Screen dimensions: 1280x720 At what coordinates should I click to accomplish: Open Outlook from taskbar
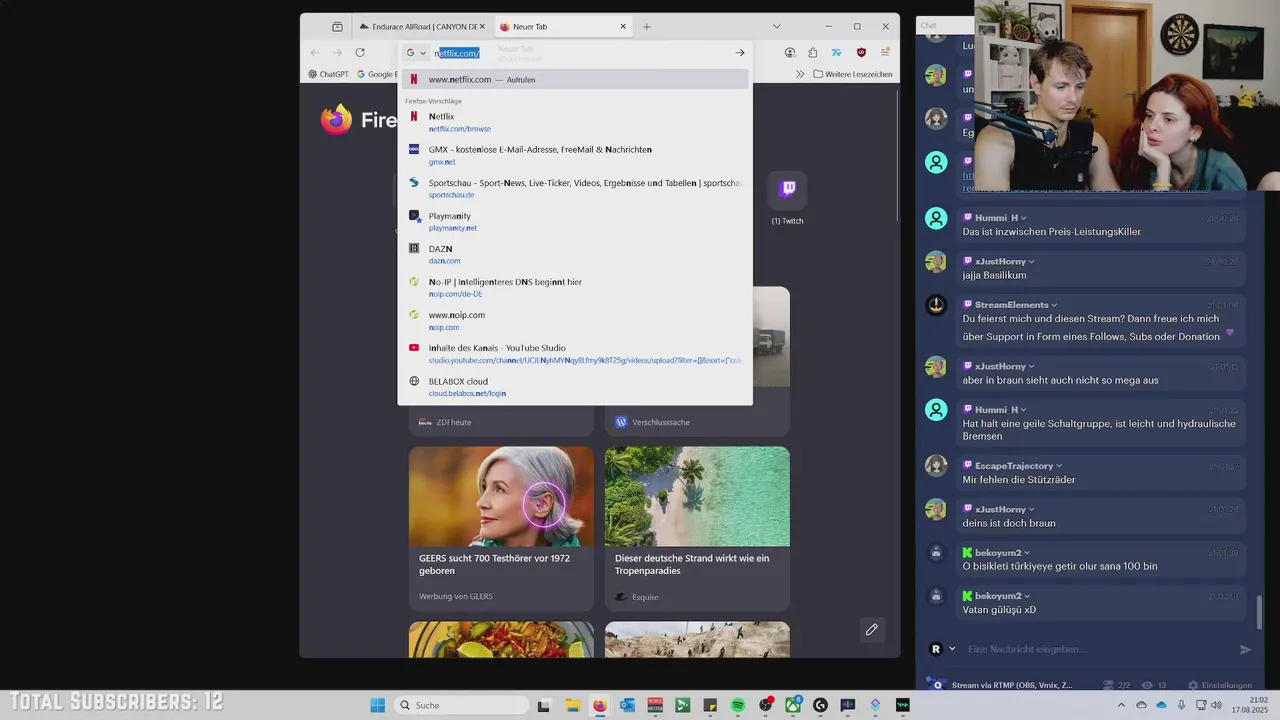point(628,705)
